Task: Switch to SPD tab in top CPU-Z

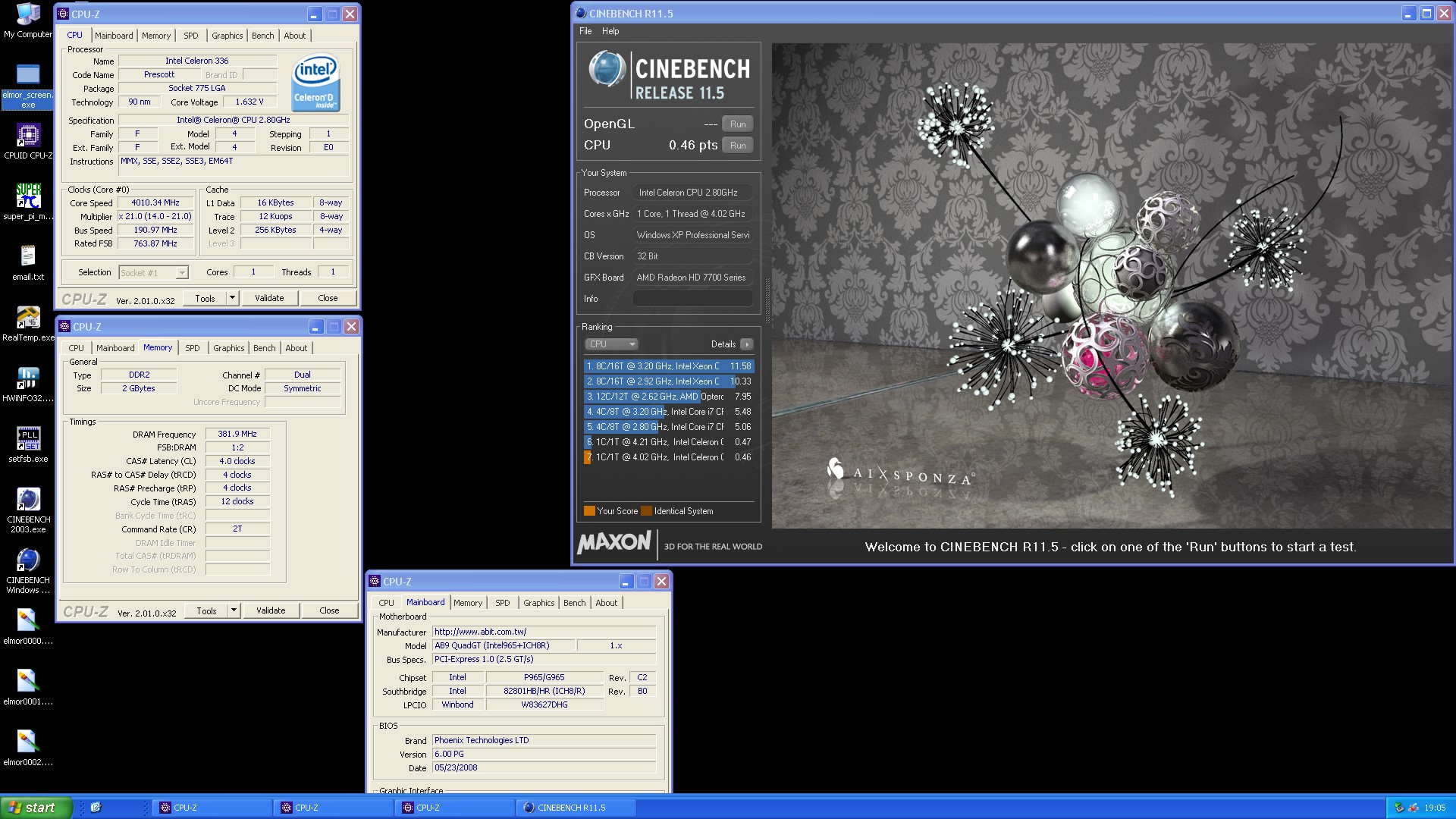Action: tap(191, 36)
